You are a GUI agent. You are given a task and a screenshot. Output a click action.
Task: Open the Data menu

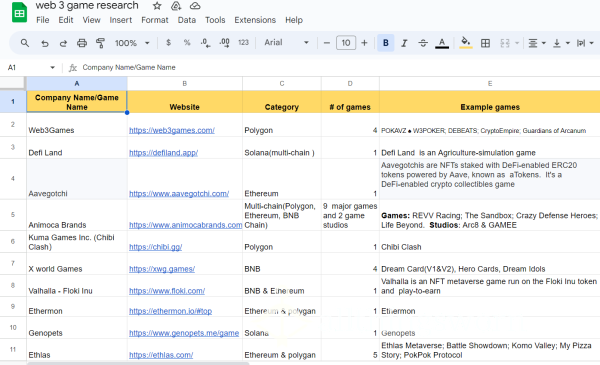pos(187,20)
